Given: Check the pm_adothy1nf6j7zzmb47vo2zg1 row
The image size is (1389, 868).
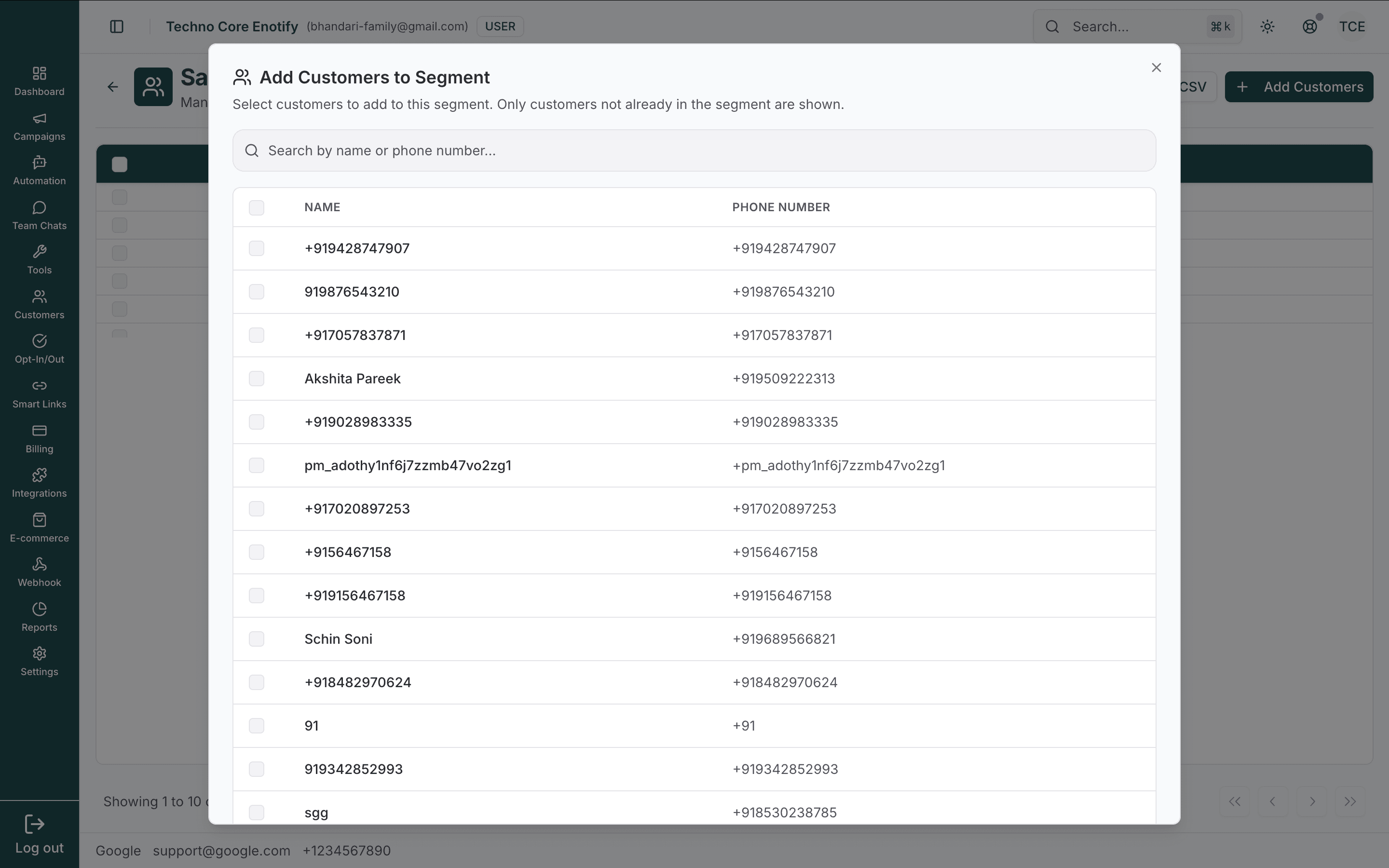Looking at the screenshot, I should click(257, 465).
